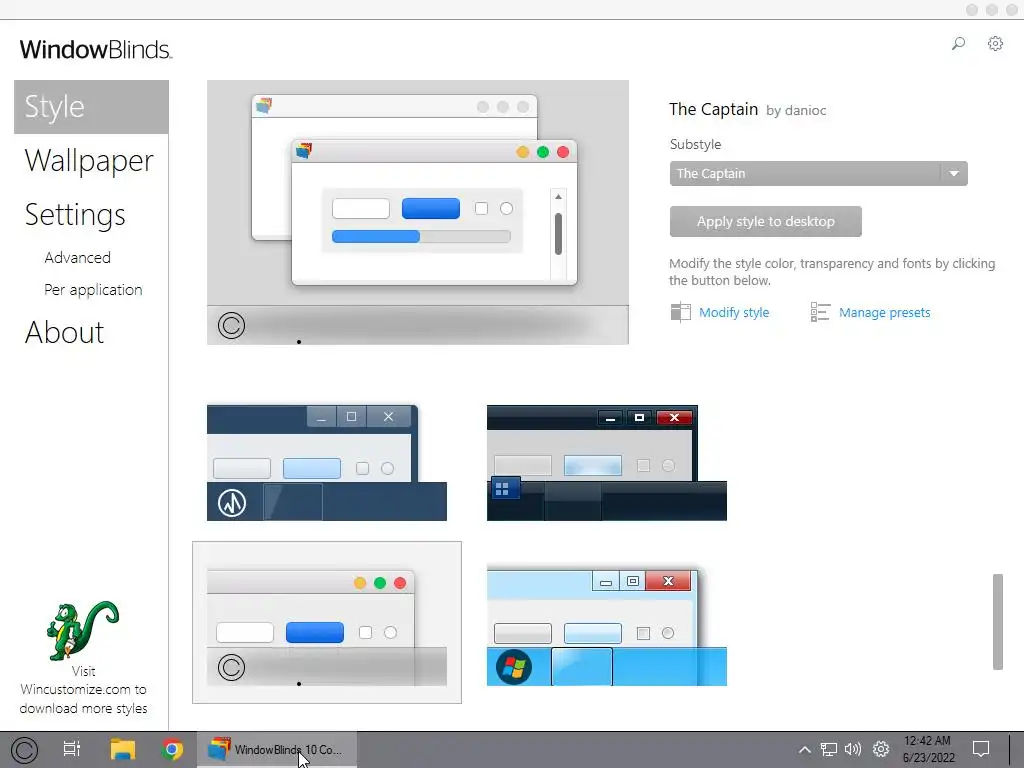Click the taskbar clock showing 12:42 AM
1024x768 pixels.
928,750
